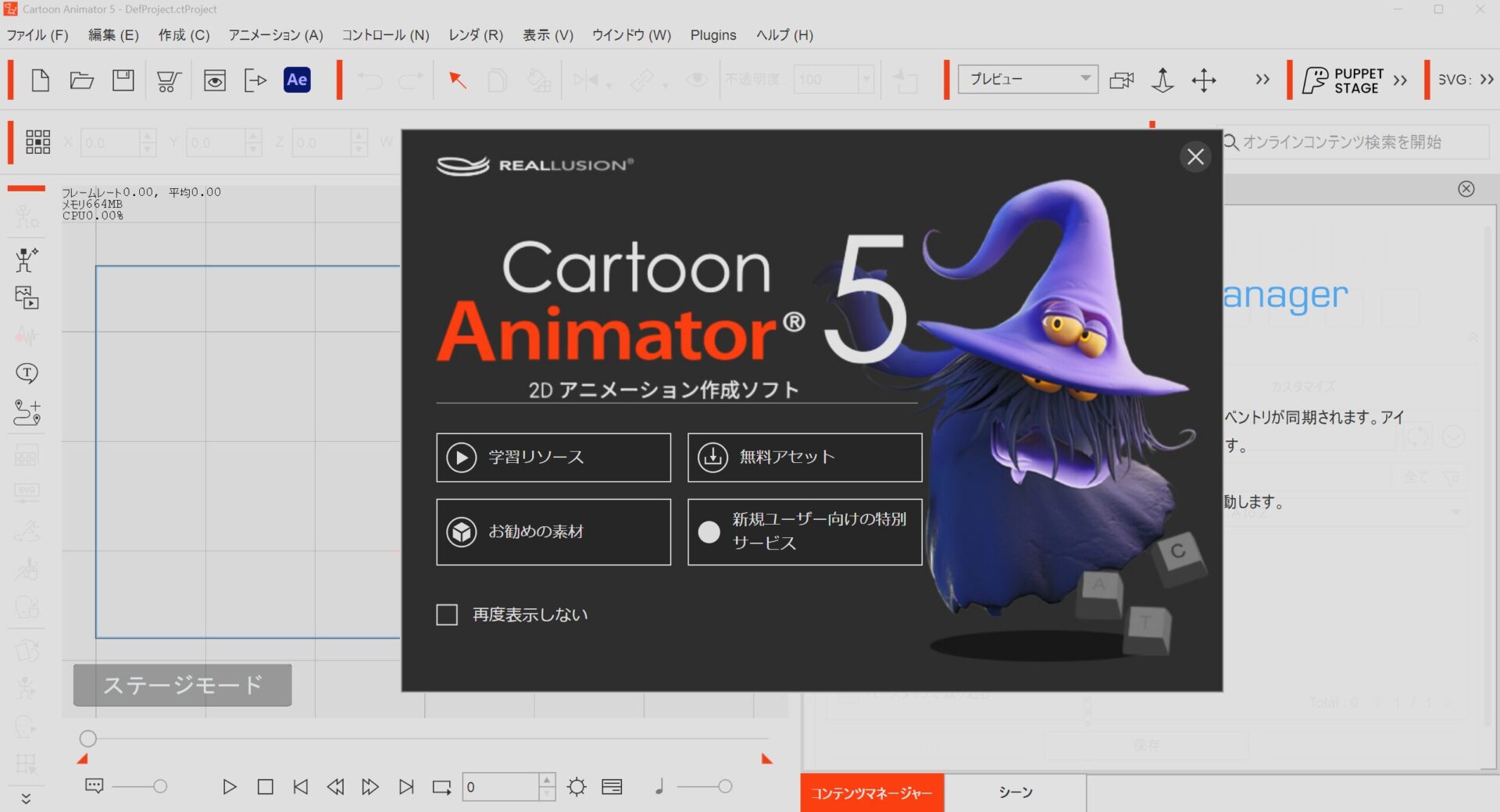Click the Save project icon
This screenshot has height=812, width=1500.
[x=123, y=80]
